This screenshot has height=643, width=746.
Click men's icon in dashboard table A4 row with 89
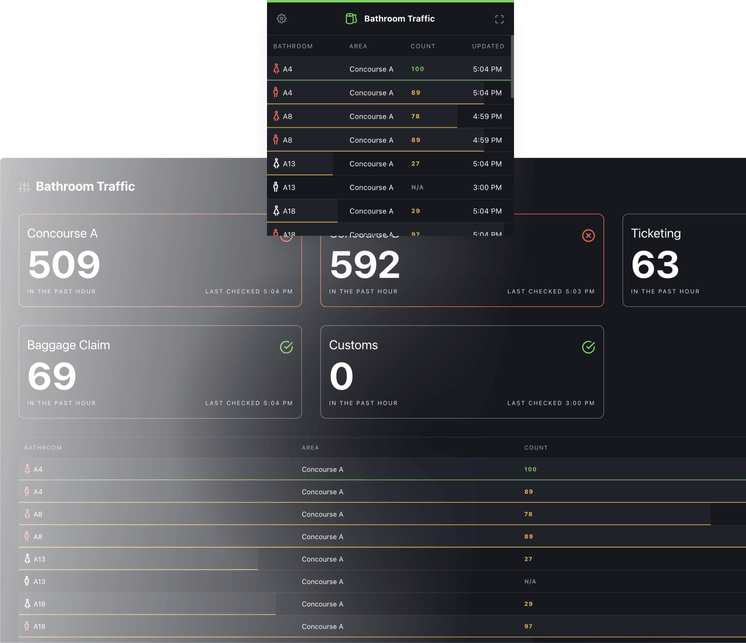click(27, 491)
